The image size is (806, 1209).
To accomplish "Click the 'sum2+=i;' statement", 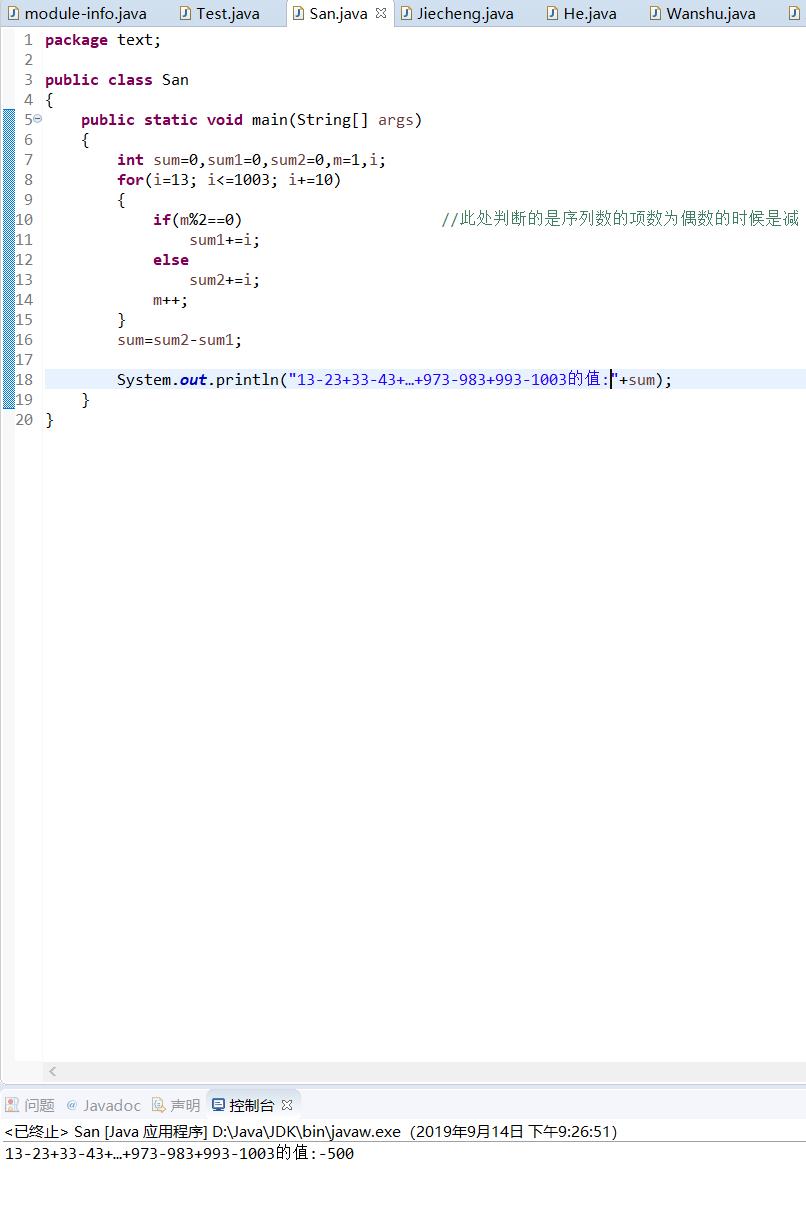I will pyautogui.click(x=225, y=280).
